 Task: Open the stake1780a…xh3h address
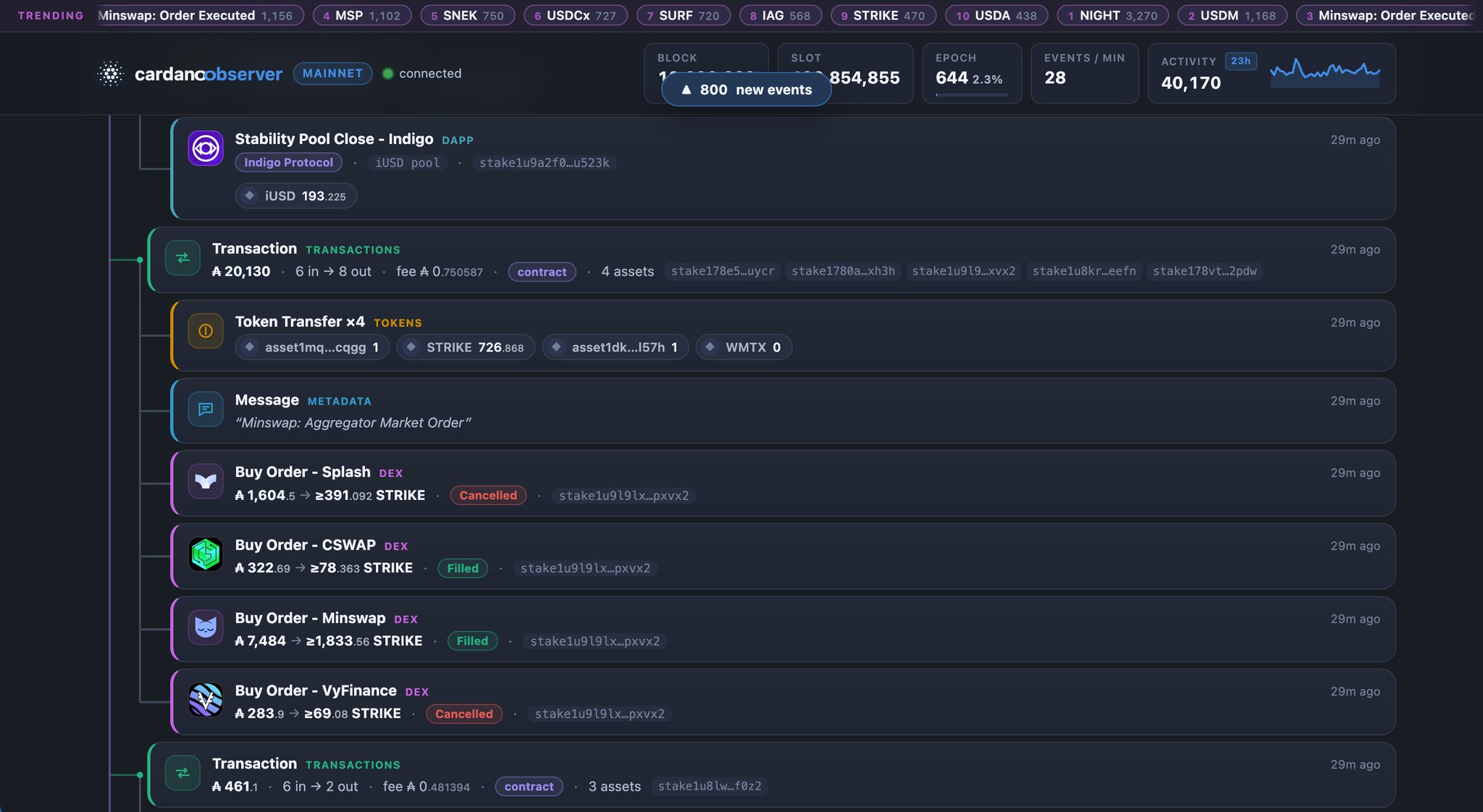pyautogui.click(x=843, y=271)
